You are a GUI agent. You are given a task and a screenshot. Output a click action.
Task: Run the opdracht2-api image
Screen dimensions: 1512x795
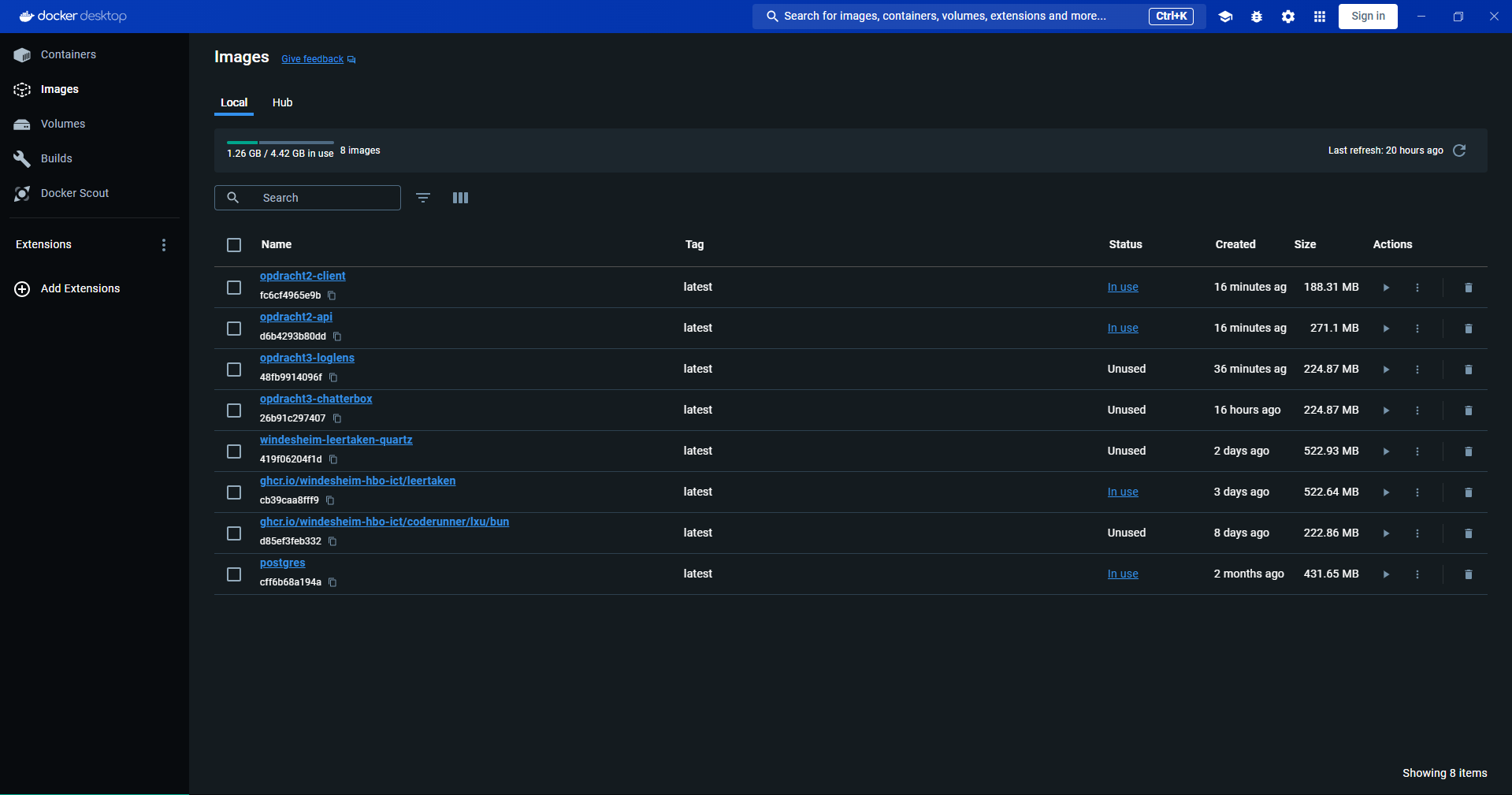1386,329
